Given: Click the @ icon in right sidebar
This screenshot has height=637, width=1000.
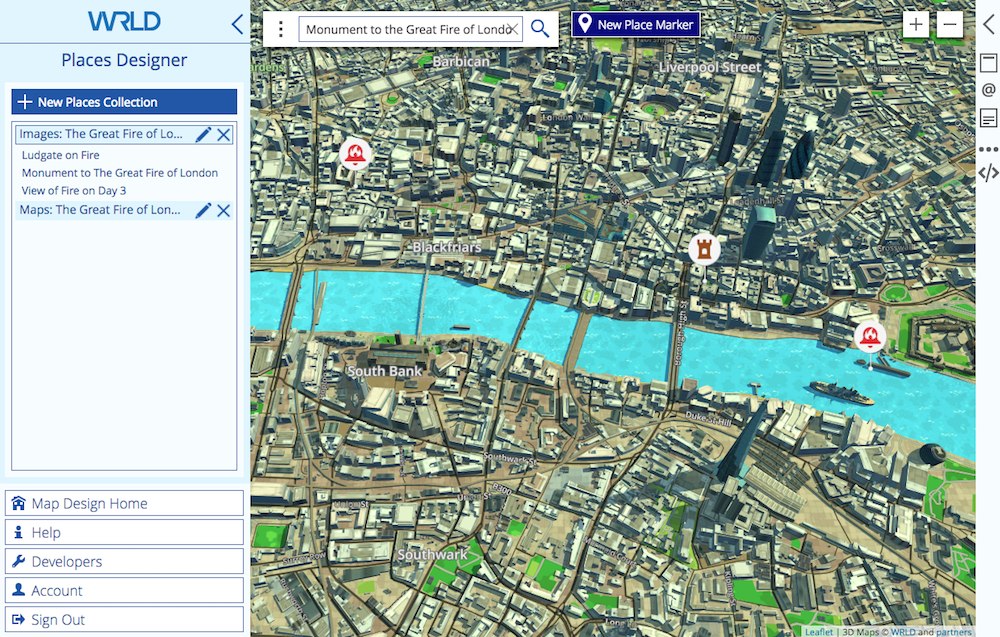Looking at the screenshot, I should (x=988, y=90).
